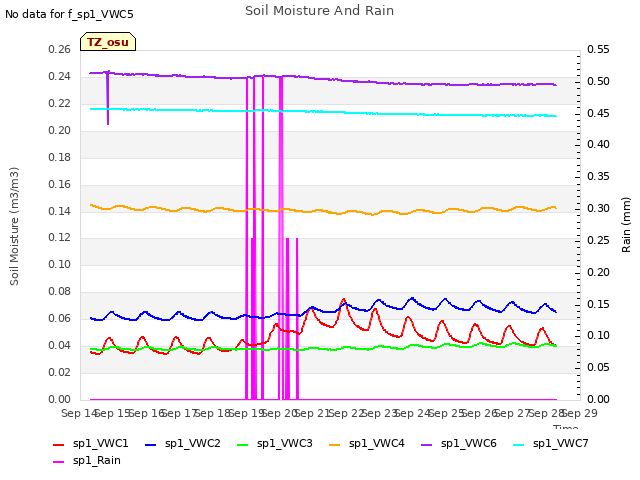The width and height of the screenshot is (640, 480).
Task: Click the red VWC1 peak near Sep 22
Action: click(344, 300)
